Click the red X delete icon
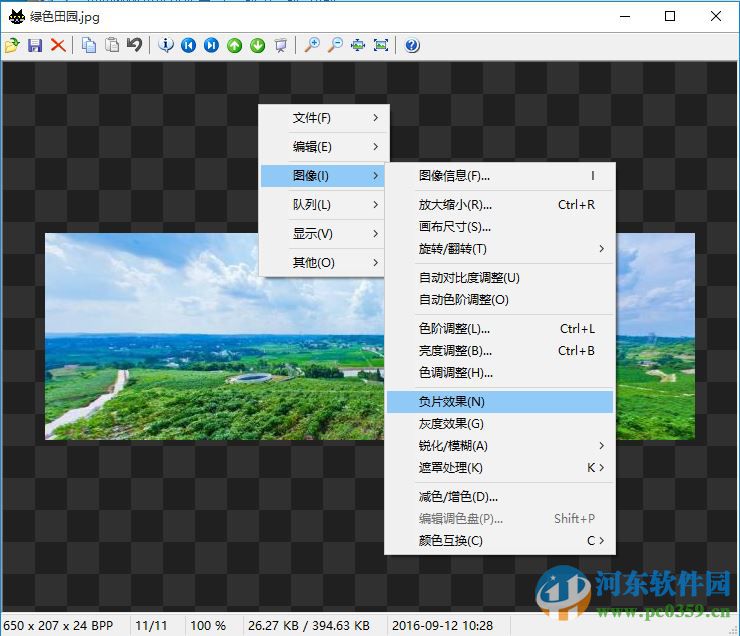This screenshot has width=740, height=636. pyautogui.click(x=58, y=45)
